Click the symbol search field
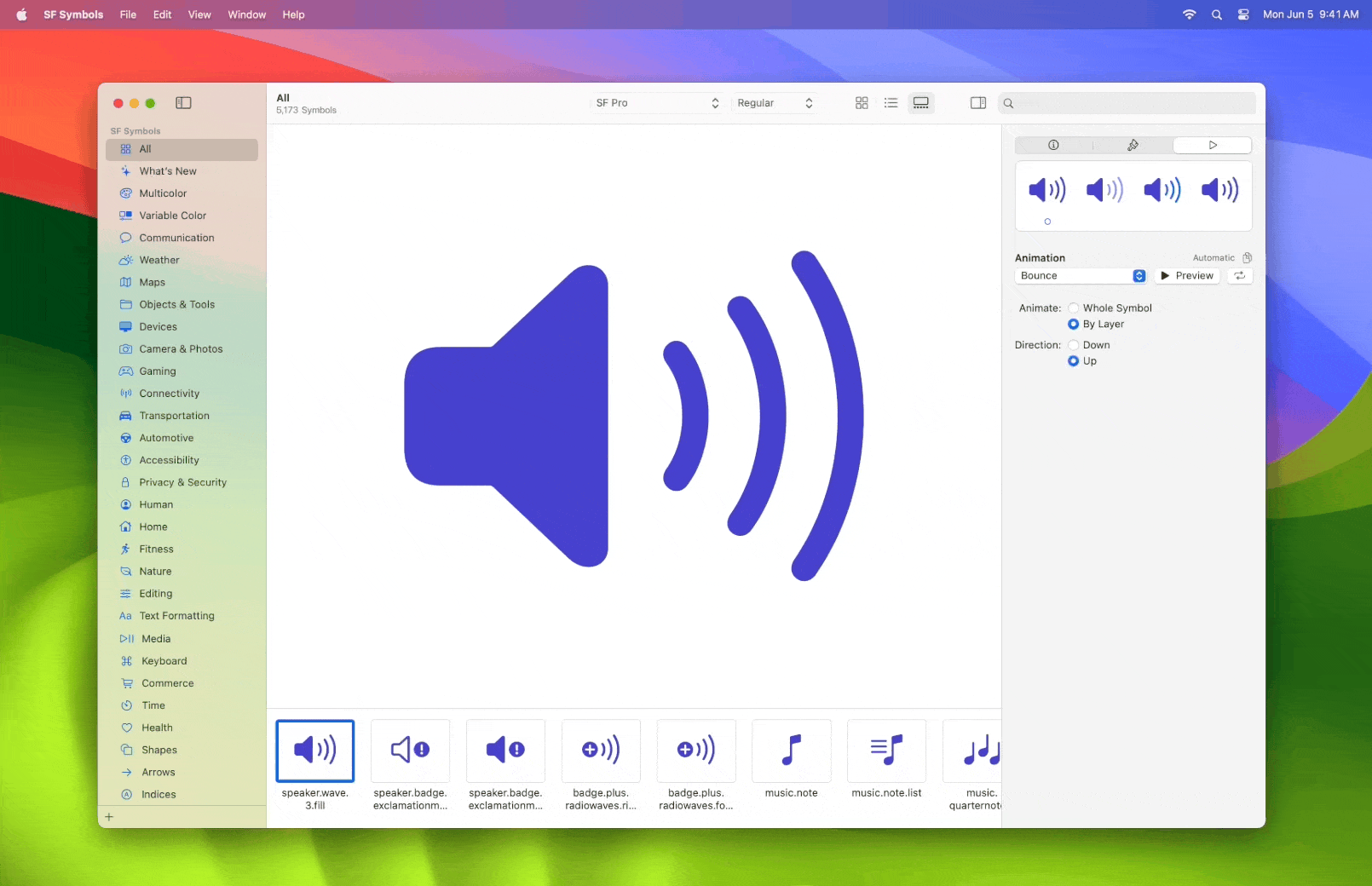 click(1127, 103)
